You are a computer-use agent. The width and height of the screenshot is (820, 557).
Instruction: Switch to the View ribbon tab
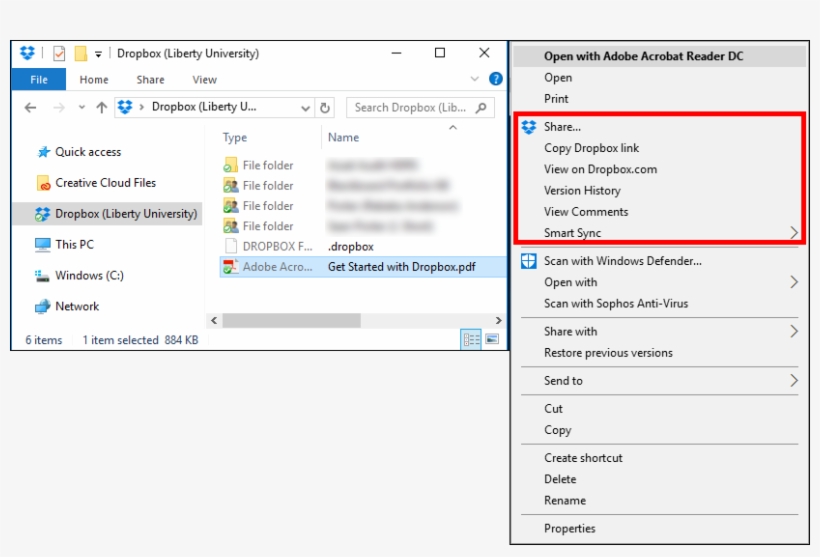pos(204,79)
